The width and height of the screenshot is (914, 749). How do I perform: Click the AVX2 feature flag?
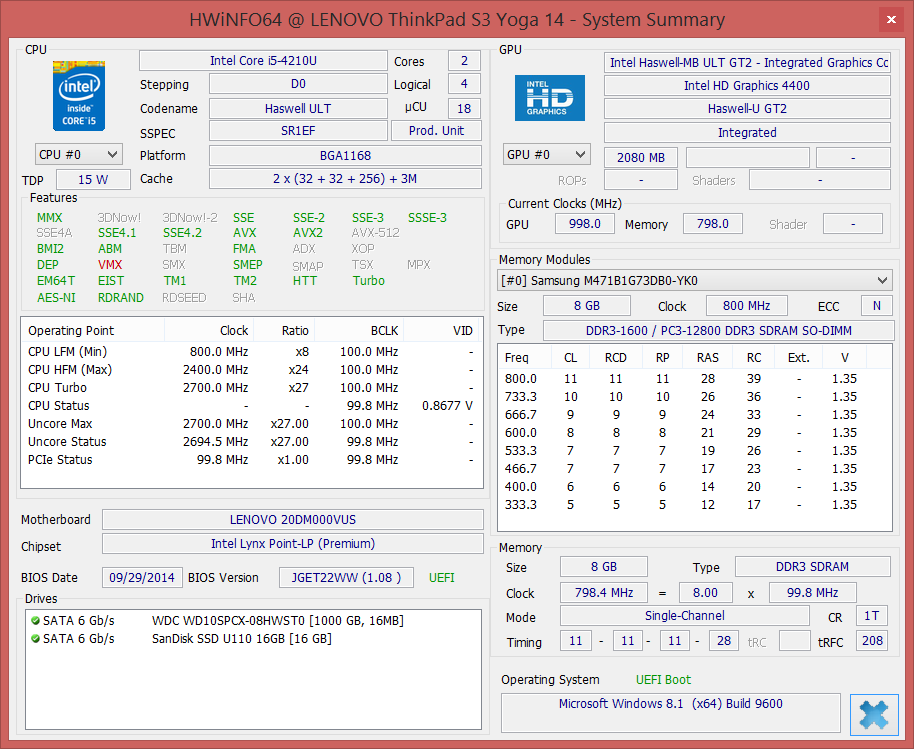point(308,233)
